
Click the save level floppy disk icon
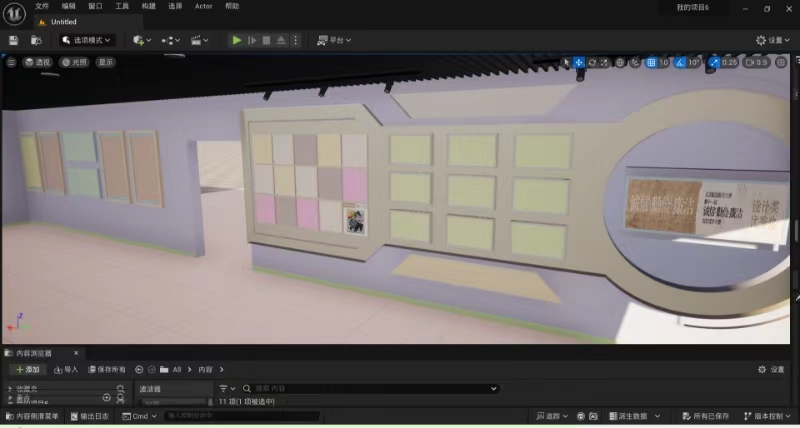[x=14, y=40]
